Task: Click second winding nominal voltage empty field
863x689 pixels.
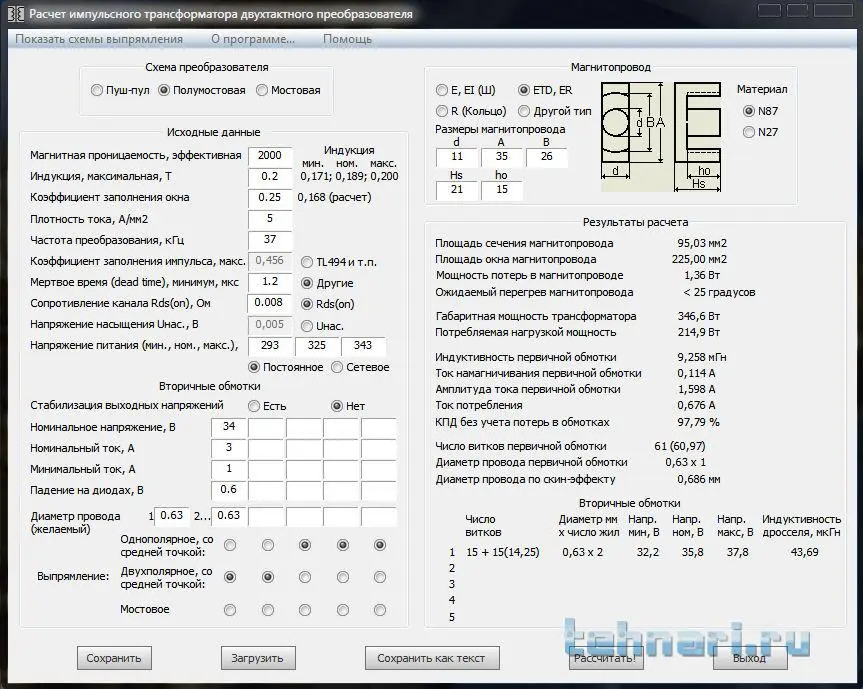Action: pyautogui.click(x=267, y=427)
